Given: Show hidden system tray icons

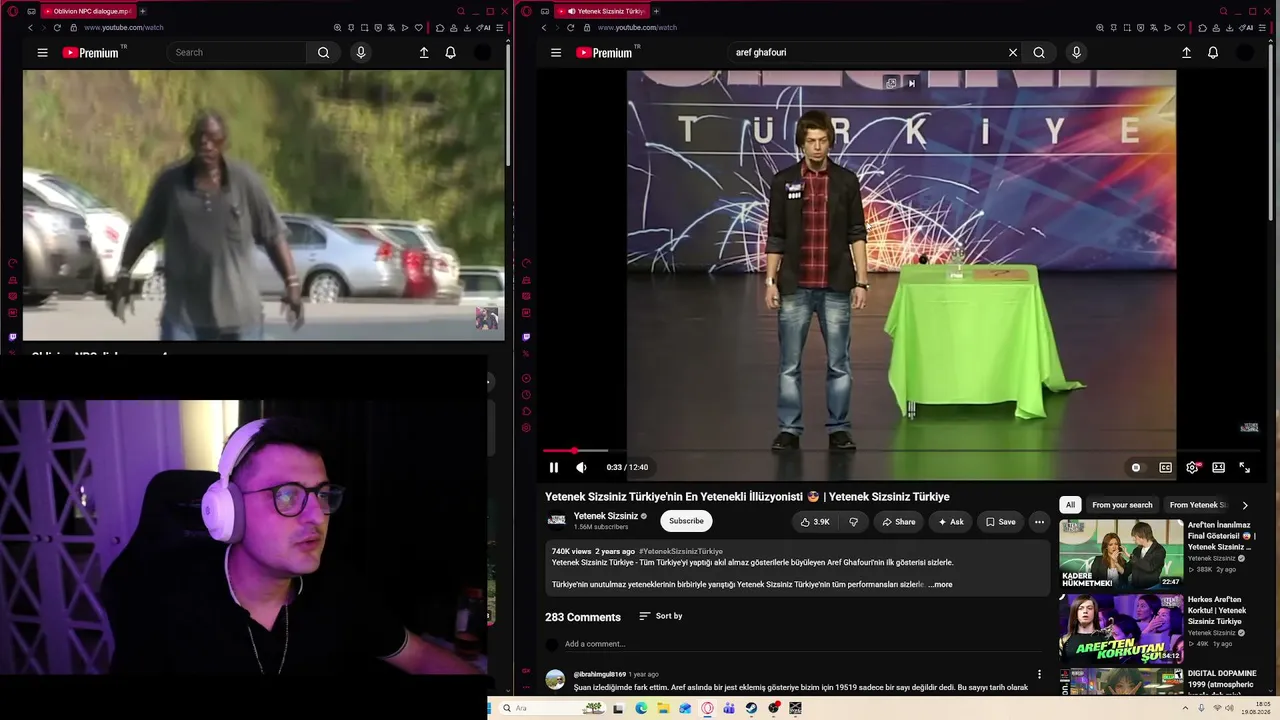Looking at the screenshot, I should point(1186,708).
